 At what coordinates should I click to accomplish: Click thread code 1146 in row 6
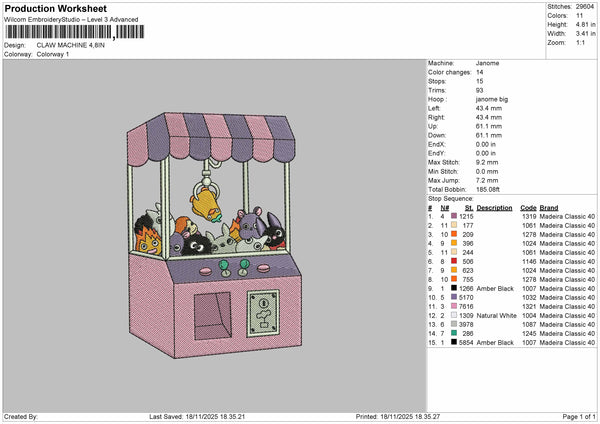click(529, 262)
